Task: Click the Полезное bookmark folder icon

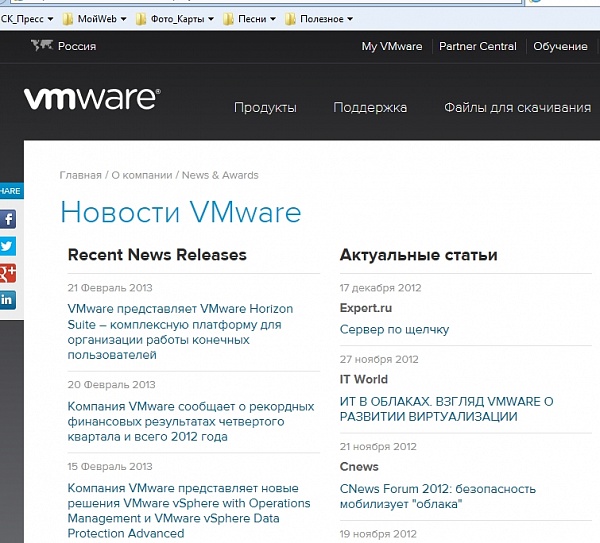Action: tap(290, 19)
